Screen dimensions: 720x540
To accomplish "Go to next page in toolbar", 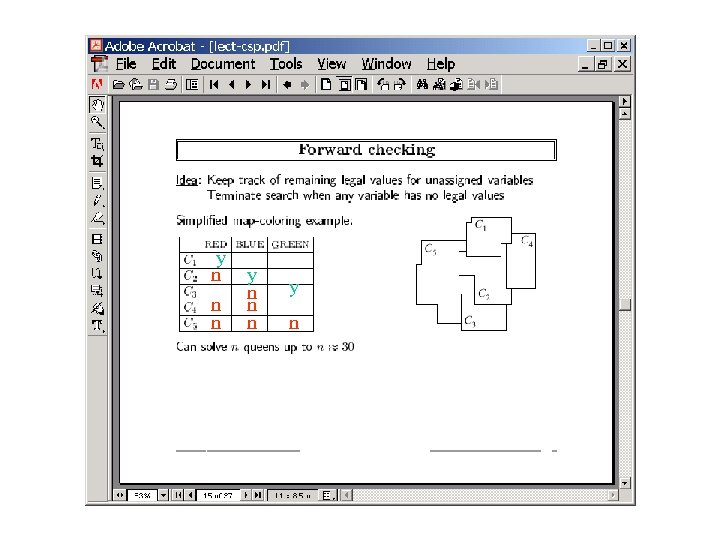I will click(248, 84).
